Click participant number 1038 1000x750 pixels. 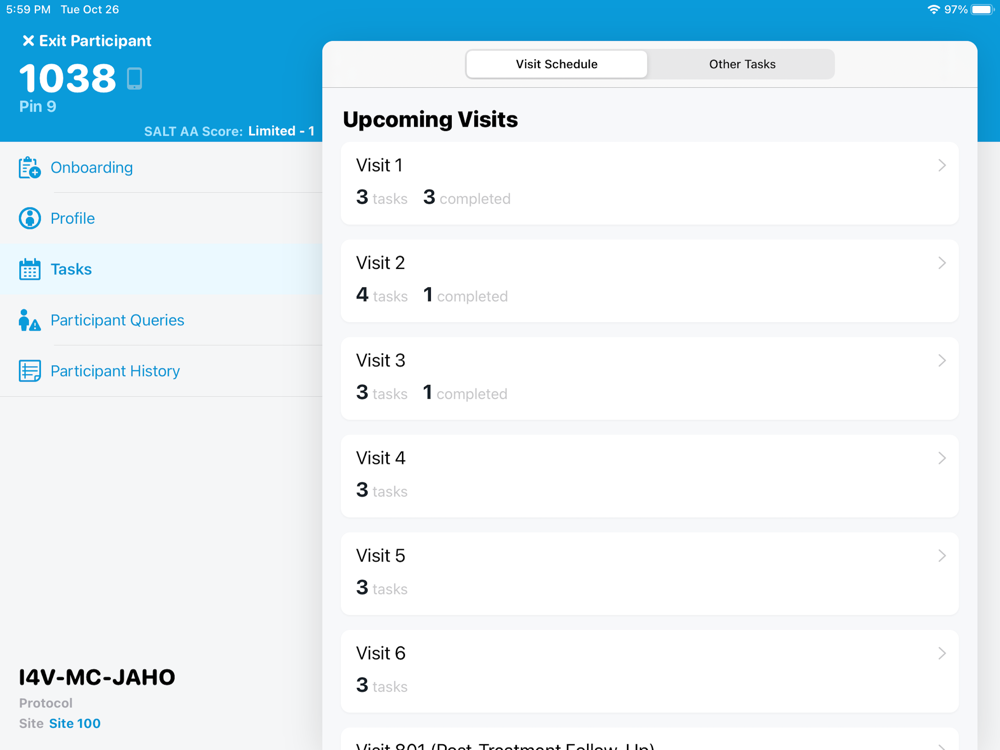[68, 78]
